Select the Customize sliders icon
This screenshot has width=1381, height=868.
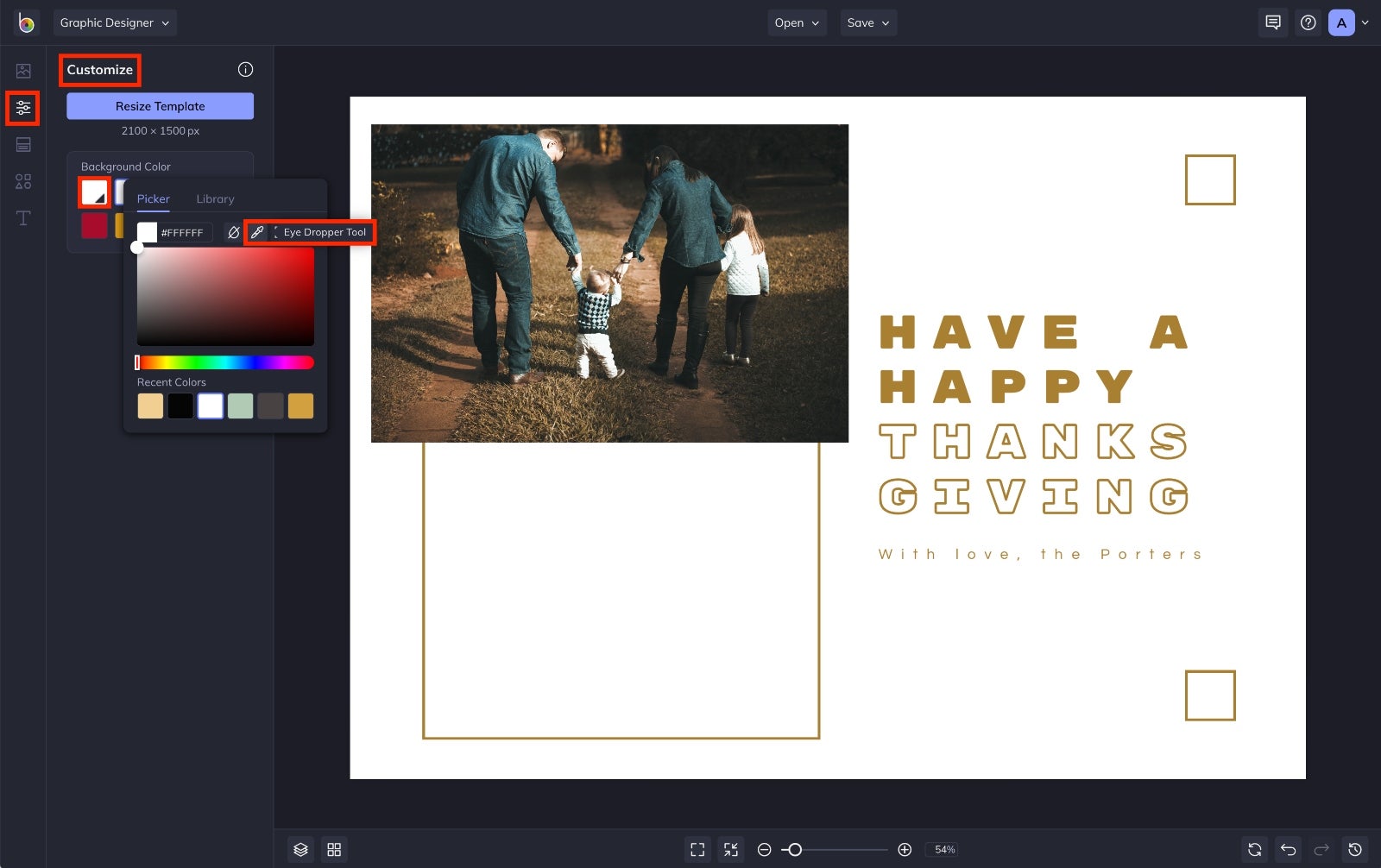pos(23,108)
